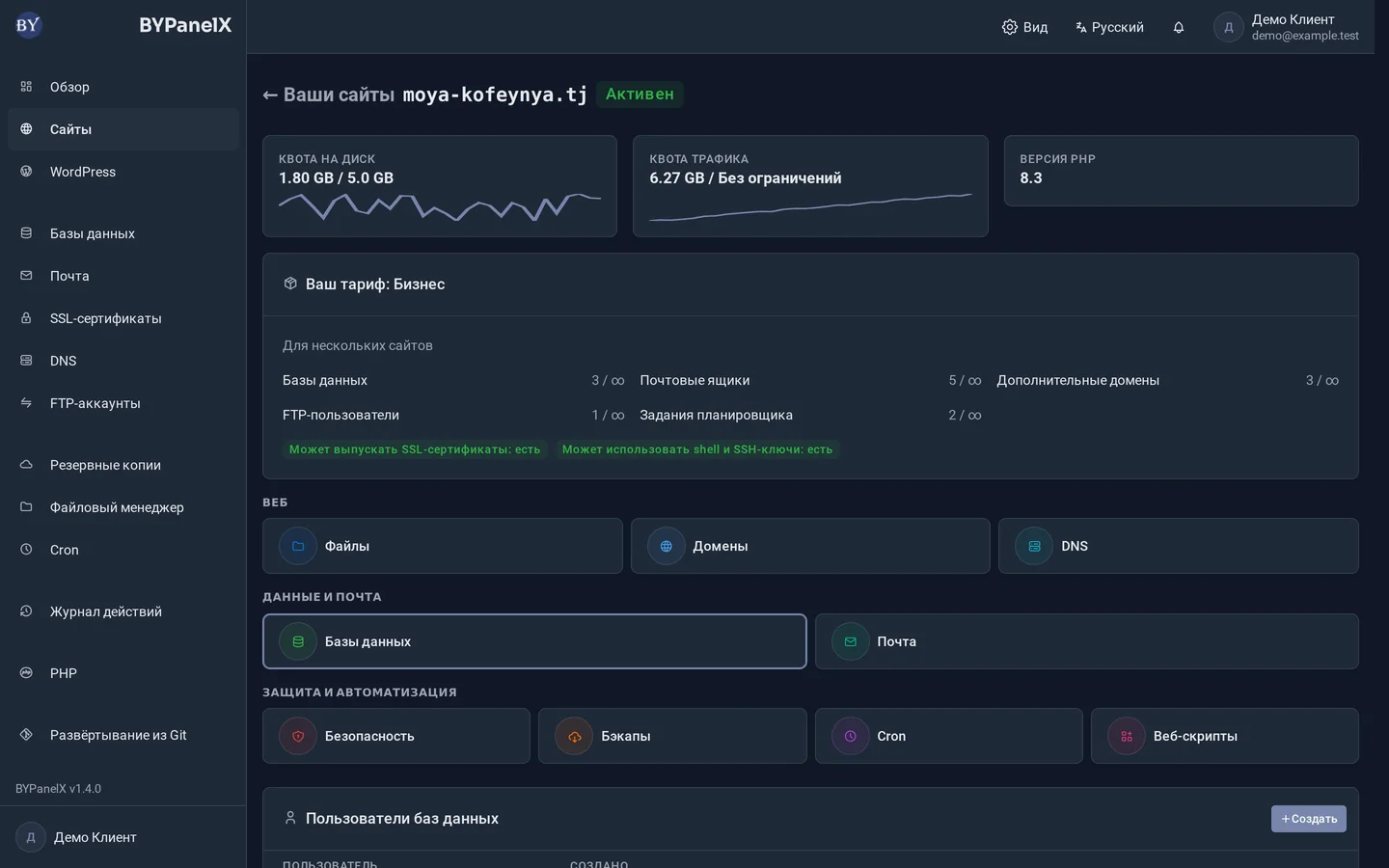Click the BY logo icon
The height and width of the screenshot is (868, 1389).
pyautogui.click(x=28, y=25)
